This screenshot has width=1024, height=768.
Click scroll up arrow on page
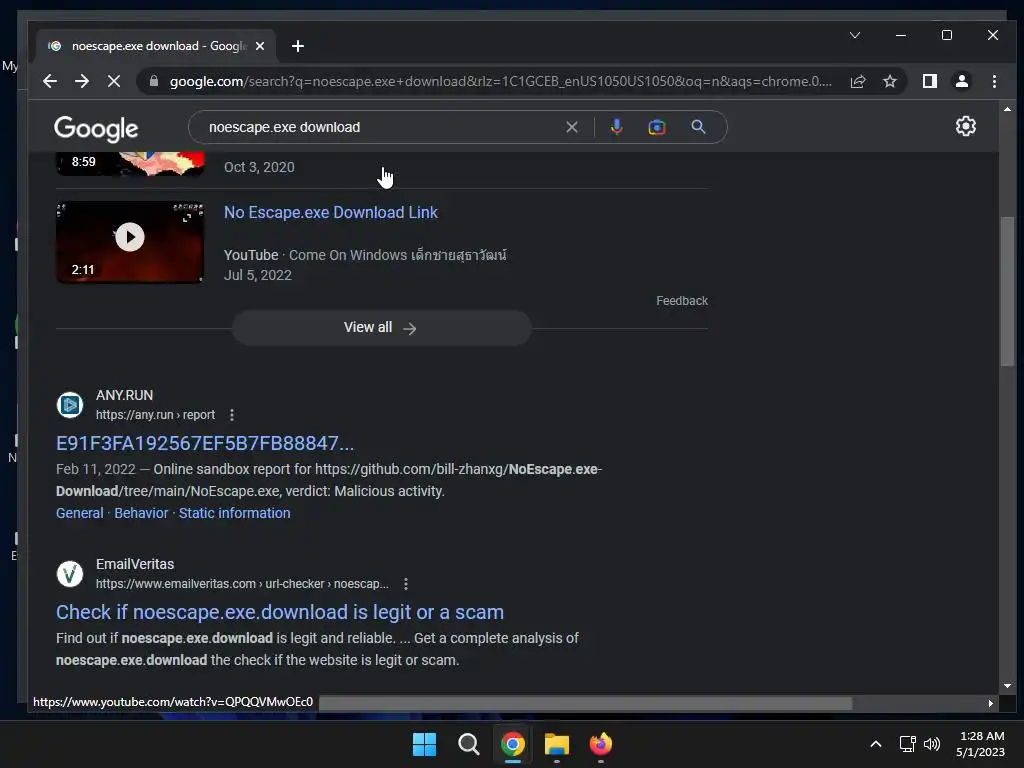[1006, 109]
